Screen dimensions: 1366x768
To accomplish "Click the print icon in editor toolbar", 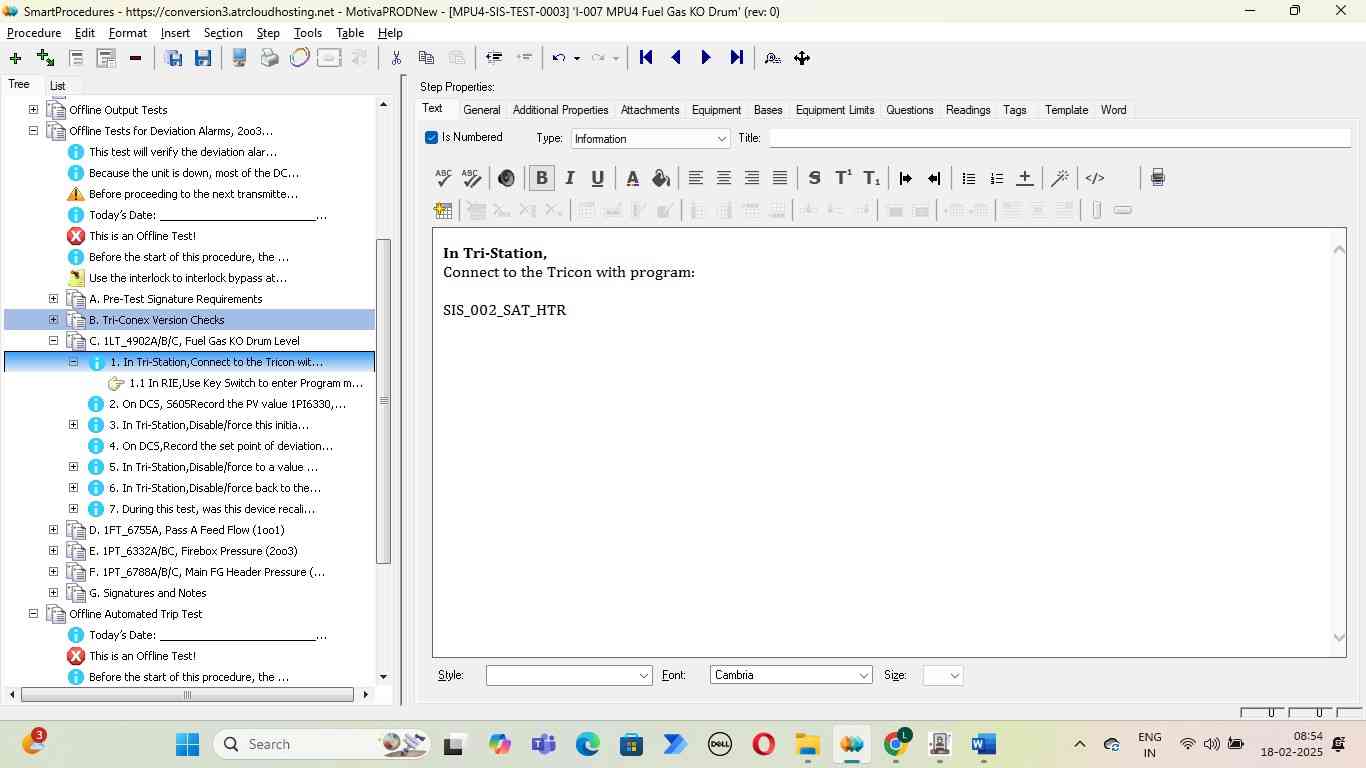I will pyautogui.click(x=1157, y=178).
